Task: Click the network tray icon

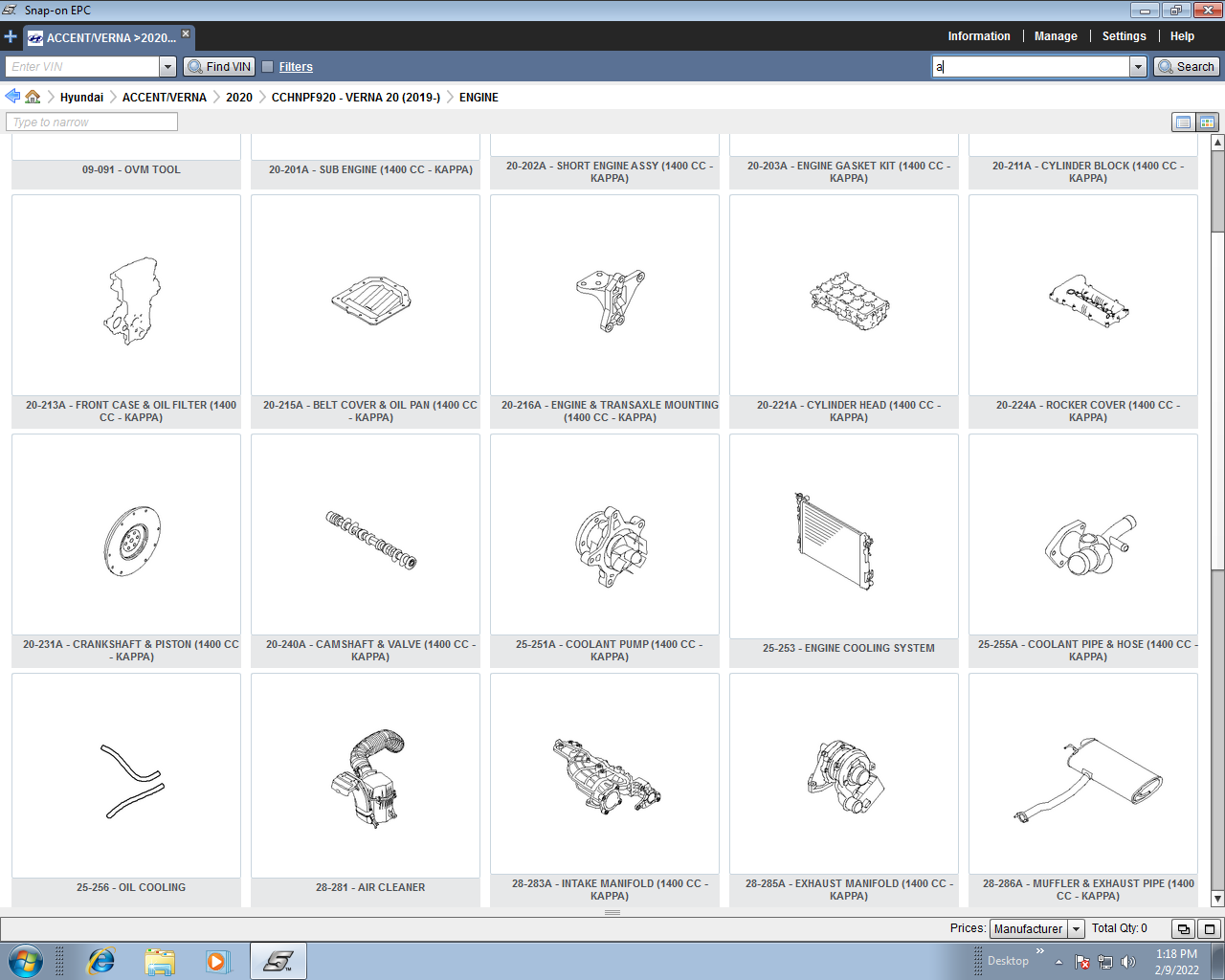Action: [x=1105, y=962]
